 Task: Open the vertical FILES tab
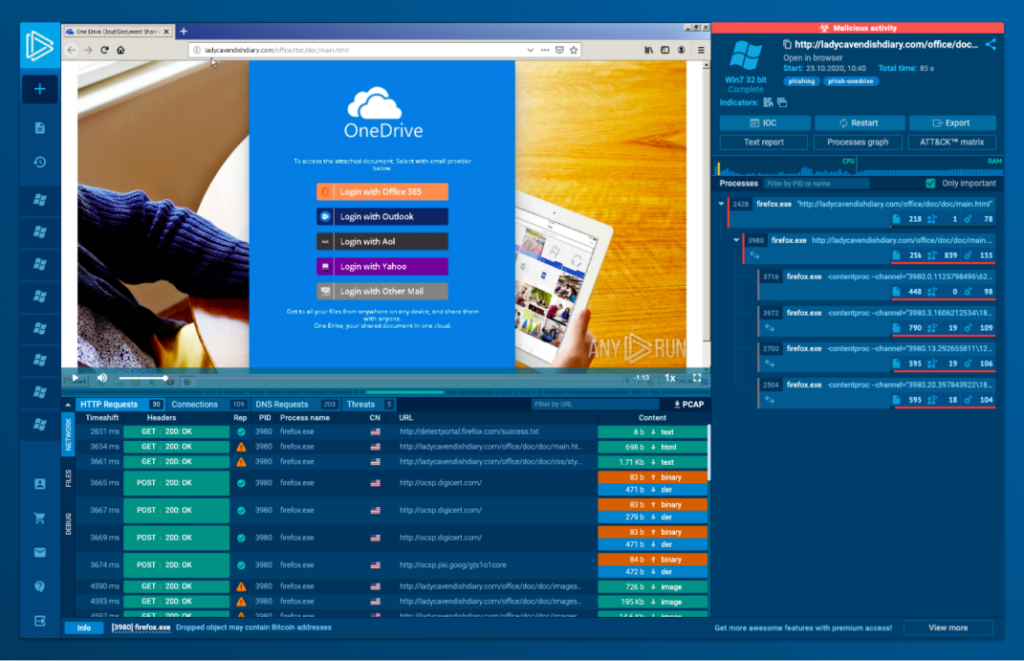point(68,478)
